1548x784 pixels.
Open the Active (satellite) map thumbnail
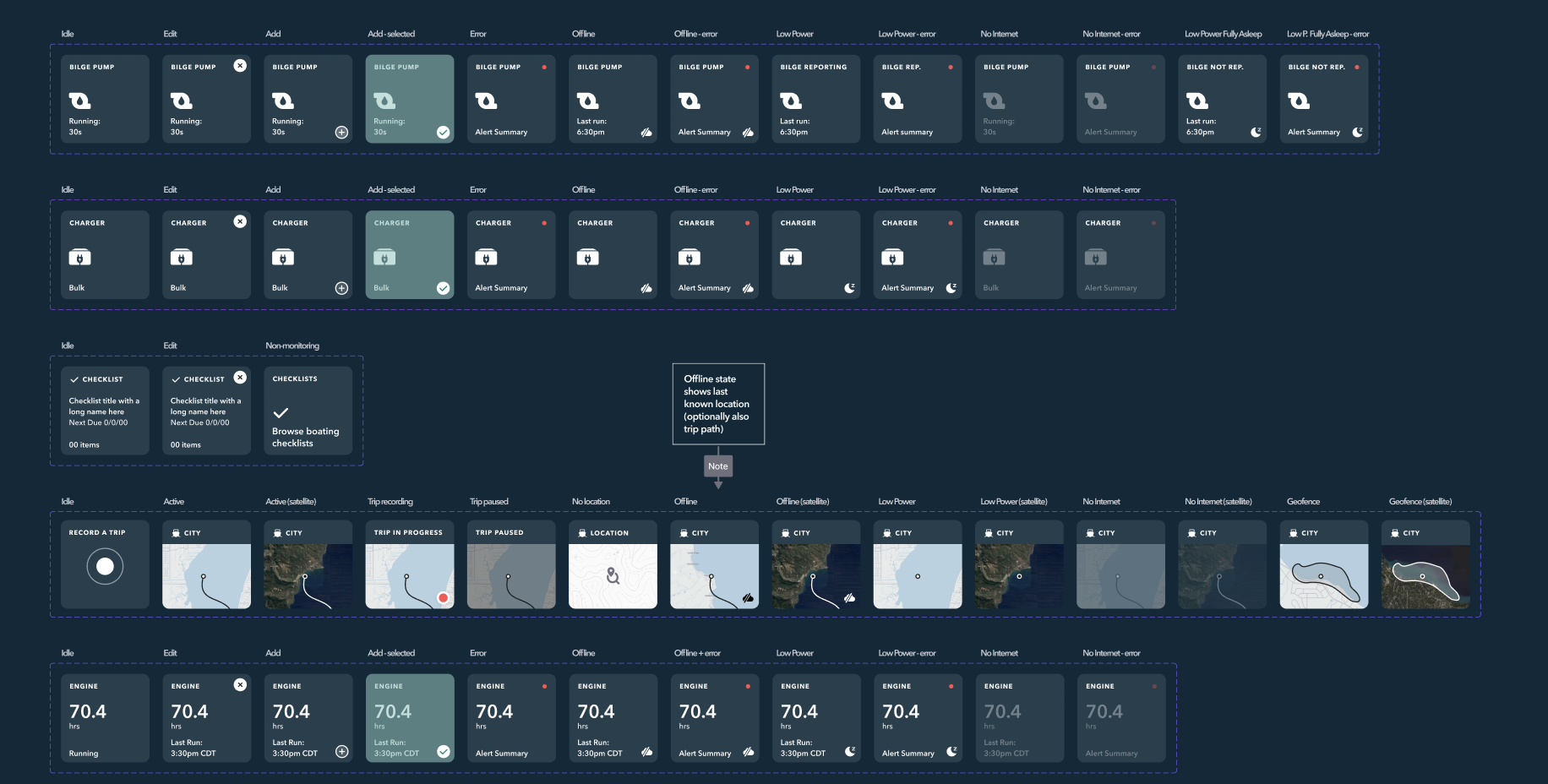point(308,576)
